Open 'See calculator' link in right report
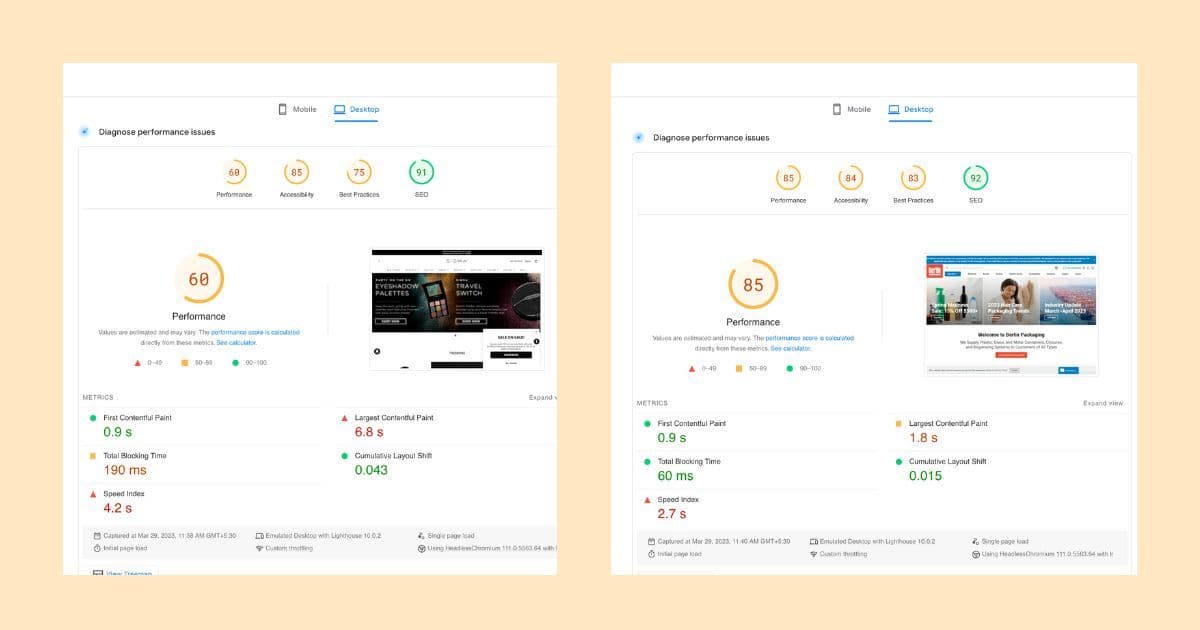The width and height of the screenshot is (1200, 630). (791, 348)
